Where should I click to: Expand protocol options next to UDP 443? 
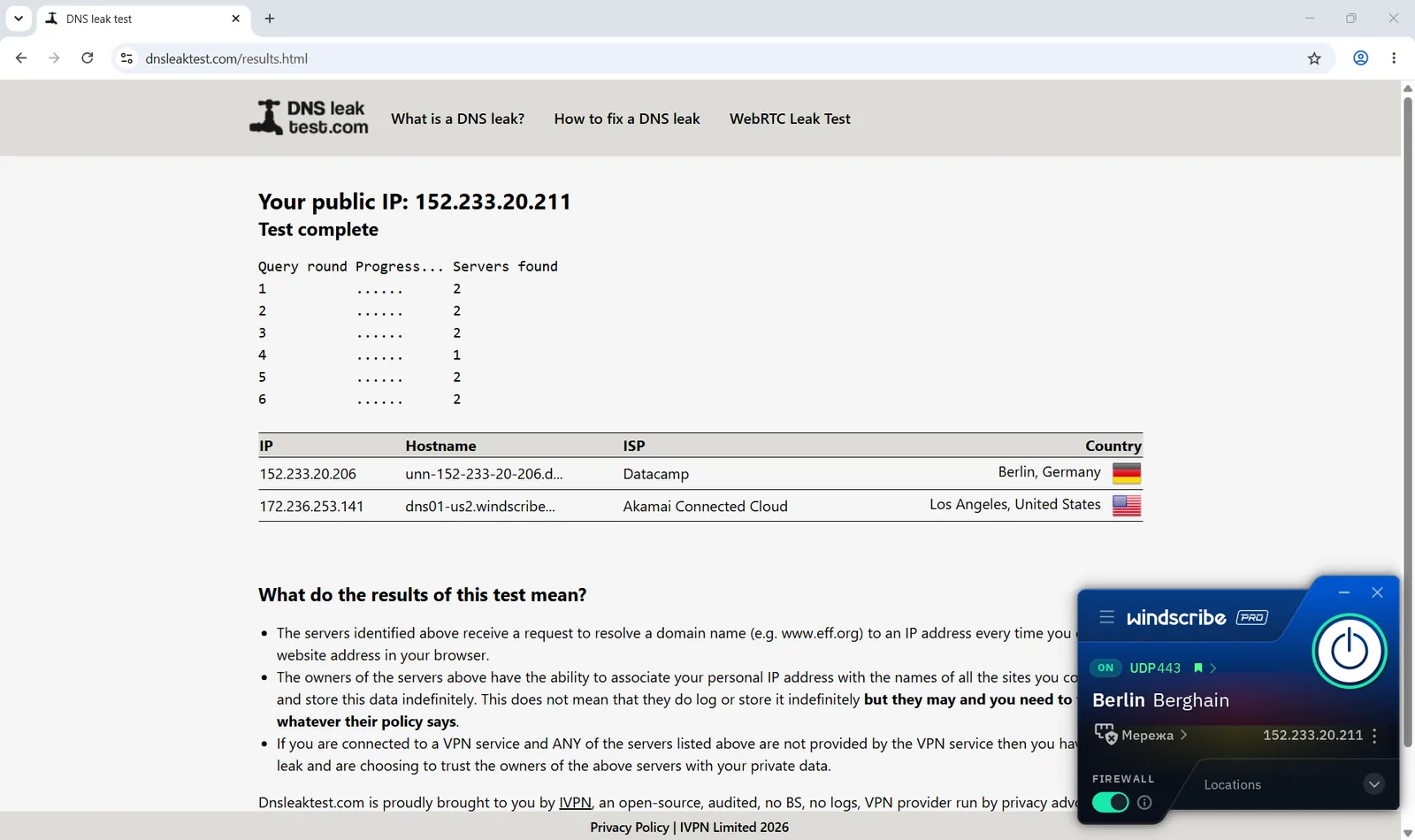pos(1213,668)
